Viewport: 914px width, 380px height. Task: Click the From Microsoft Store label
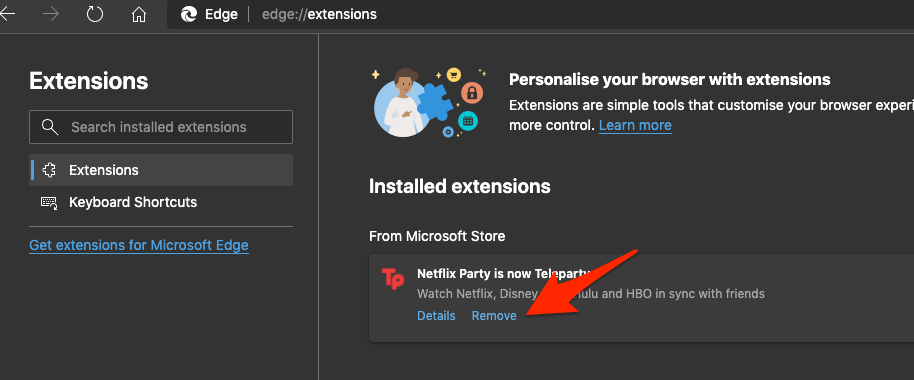point(437,236)
